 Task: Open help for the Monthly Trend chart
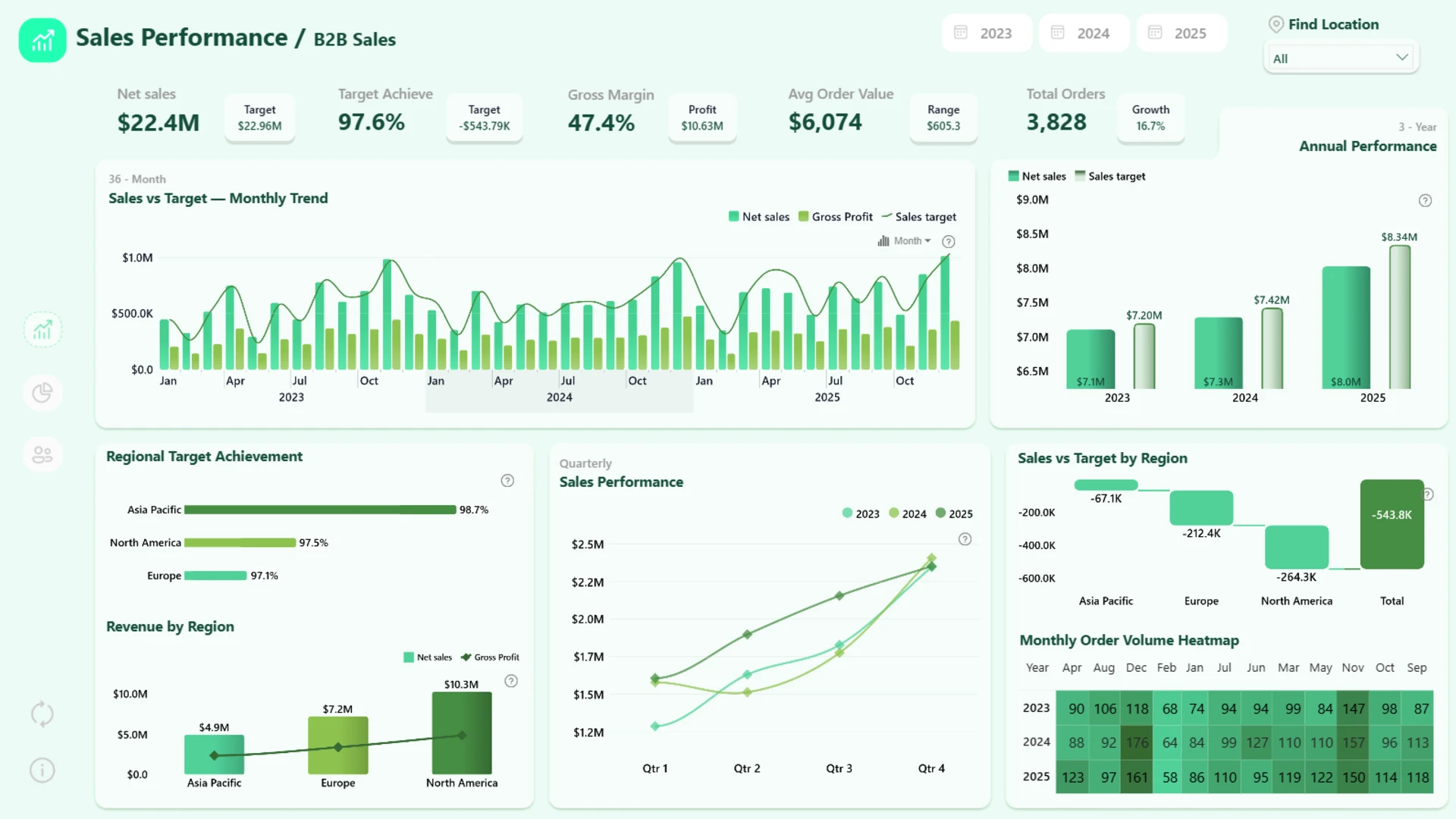pos(948,241)
